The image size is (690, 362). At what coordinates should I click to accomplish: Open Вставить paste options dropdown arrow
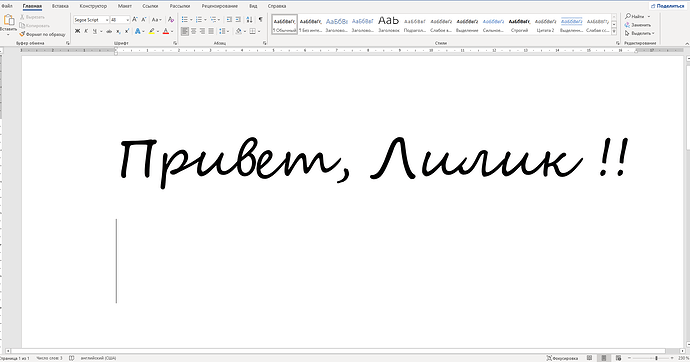(8, 34)
